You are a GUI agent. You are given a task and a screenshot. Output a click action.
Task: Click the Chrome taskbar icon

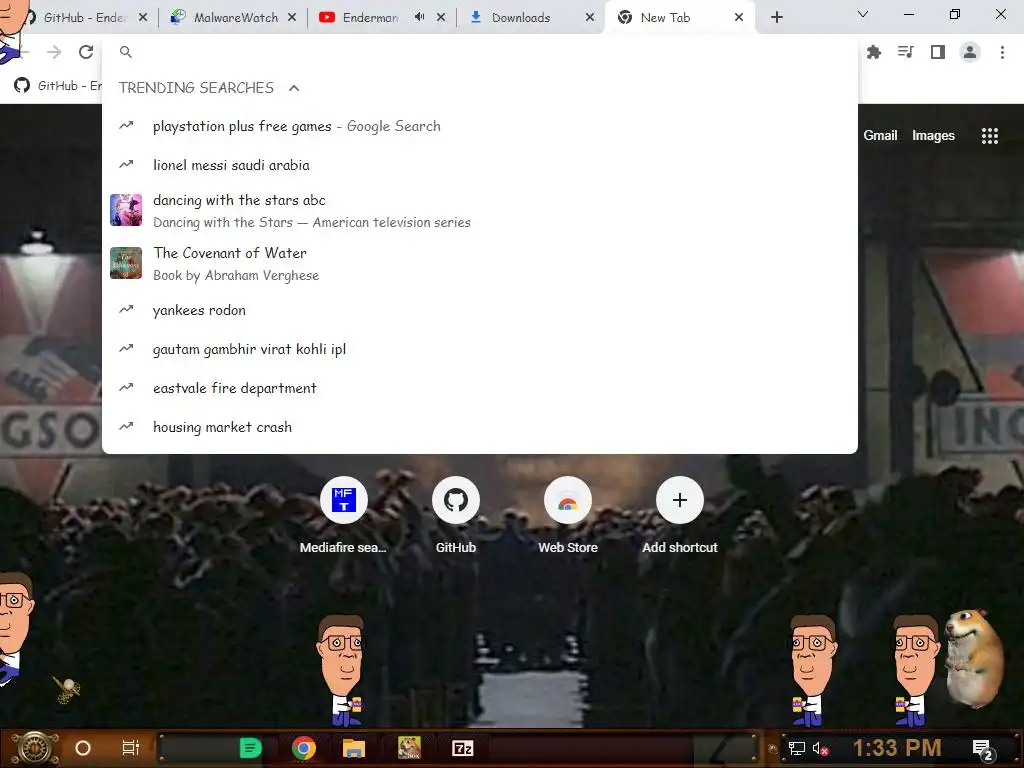(x=304, y=748)
